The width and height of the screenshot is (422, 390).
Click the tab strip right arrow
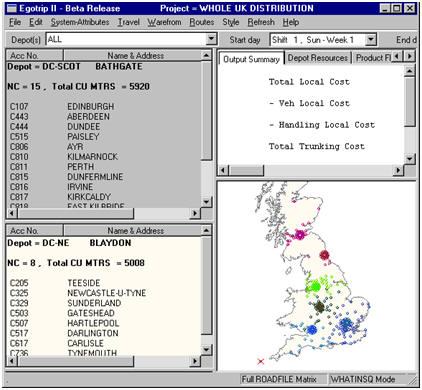coord(410,56)
